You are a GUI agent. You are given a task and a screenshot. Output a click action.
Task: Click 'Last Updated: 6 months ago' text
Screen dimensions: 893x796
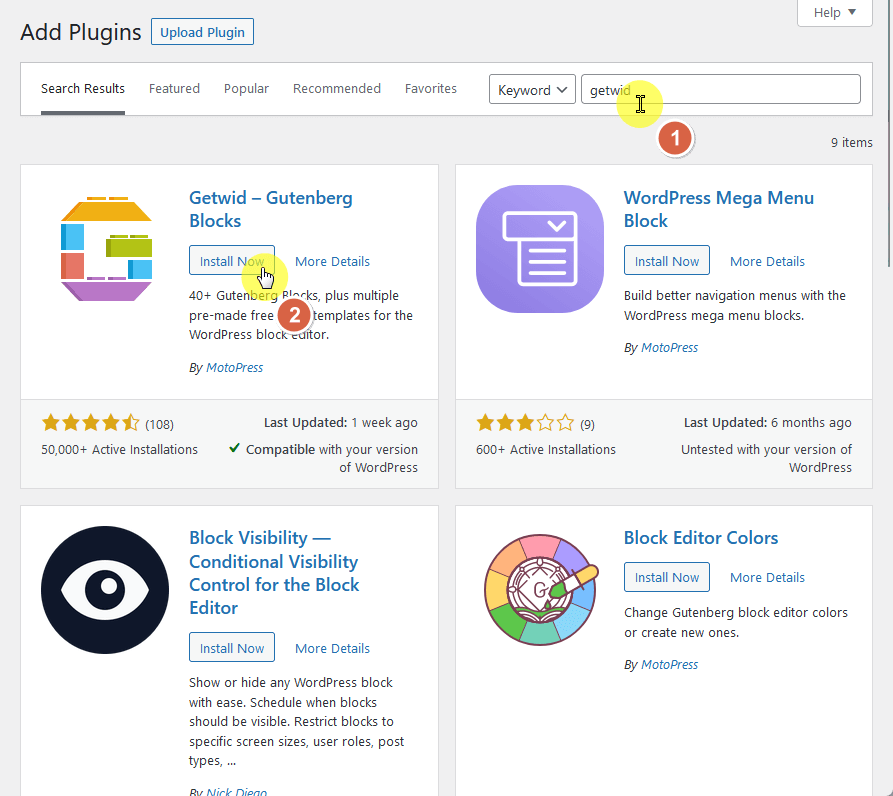coord(768,422)
